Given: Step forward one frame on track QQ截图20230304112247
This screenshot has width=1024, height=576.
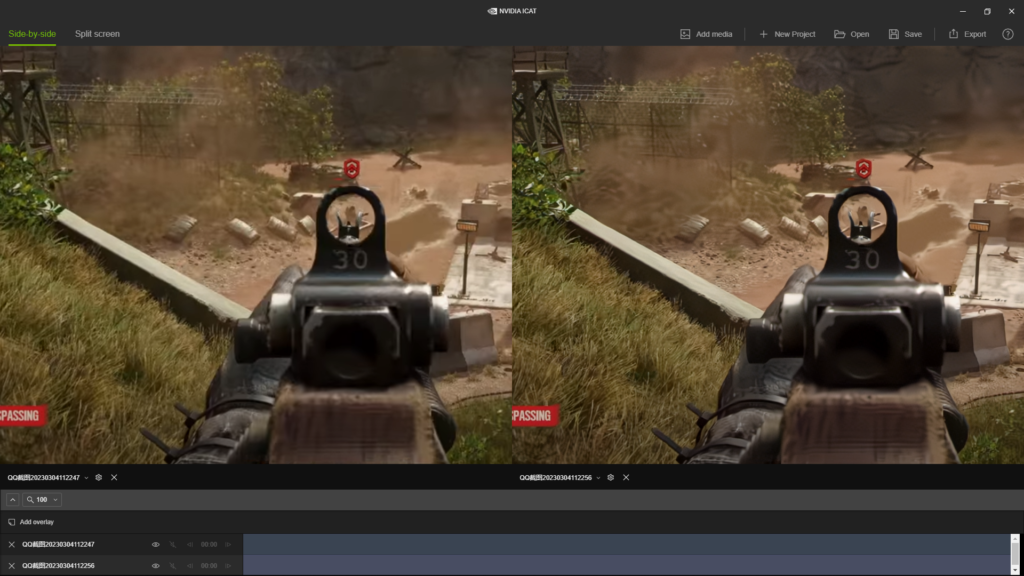Looking at the screenshot, I should (x=228, y=544).
